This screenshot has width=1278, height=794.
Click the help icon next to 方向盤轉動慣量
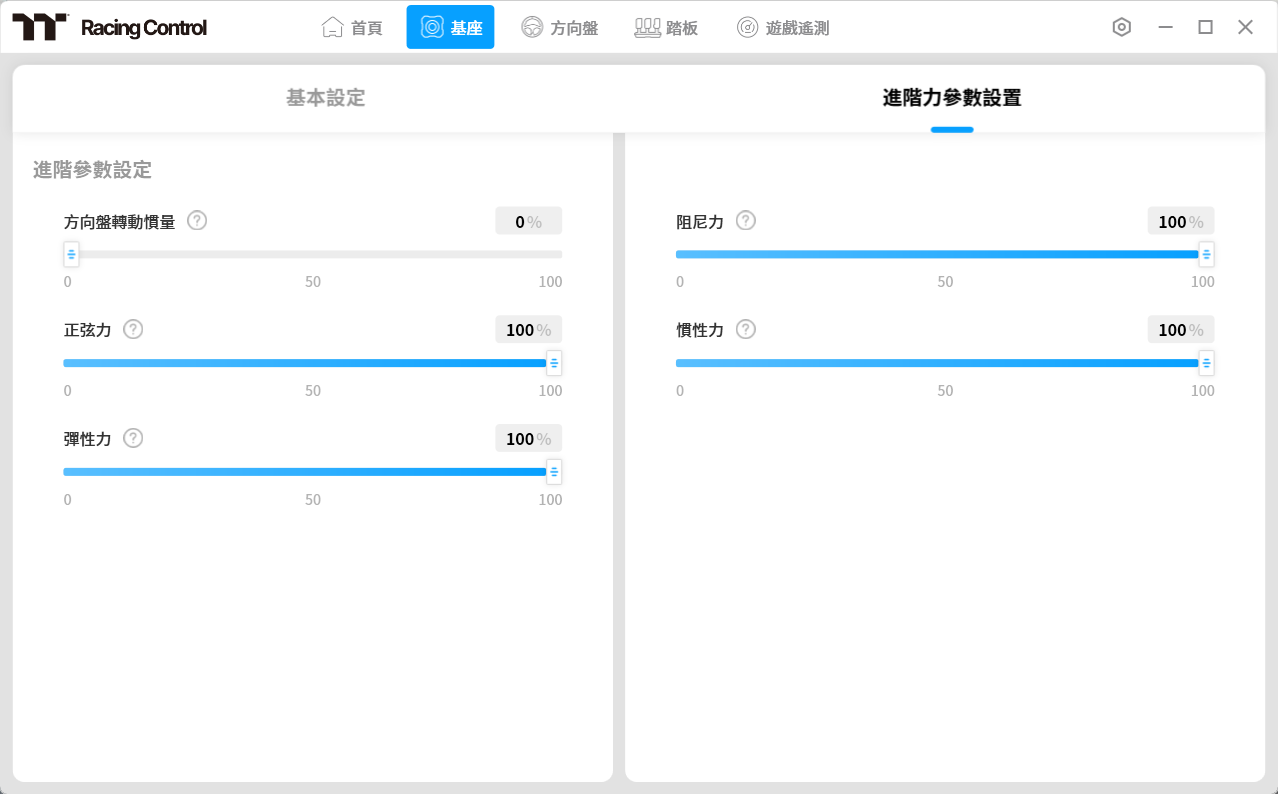197,221
